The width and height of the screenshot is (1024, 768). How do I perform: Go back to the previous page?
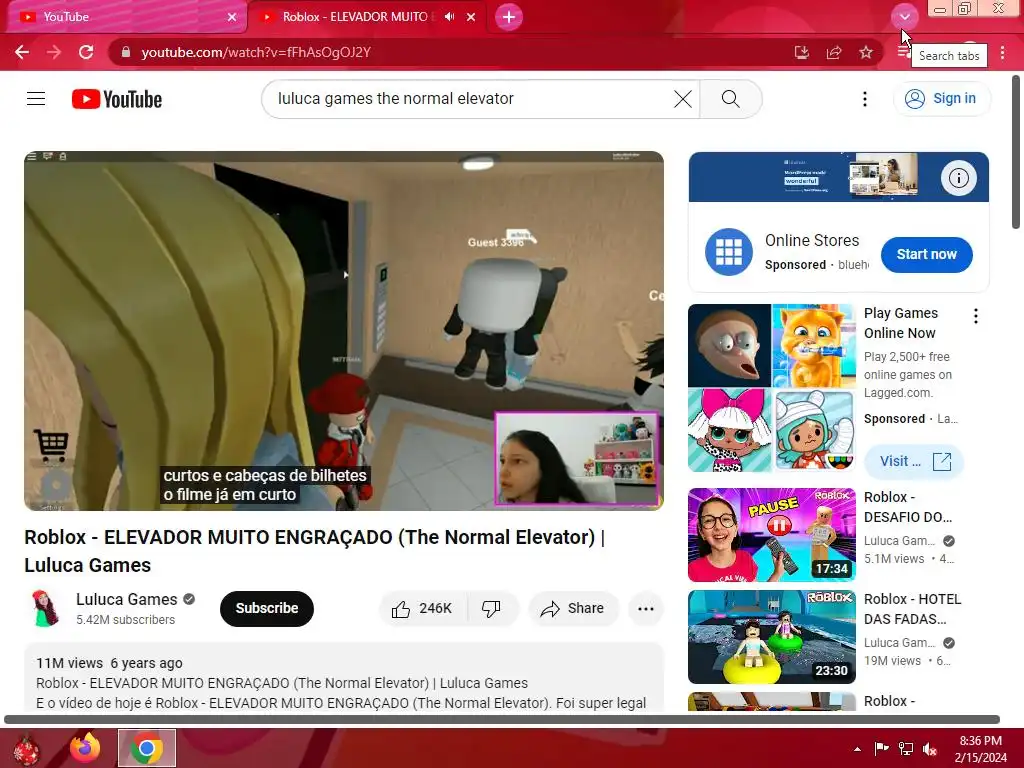click(x=22, y=52)
